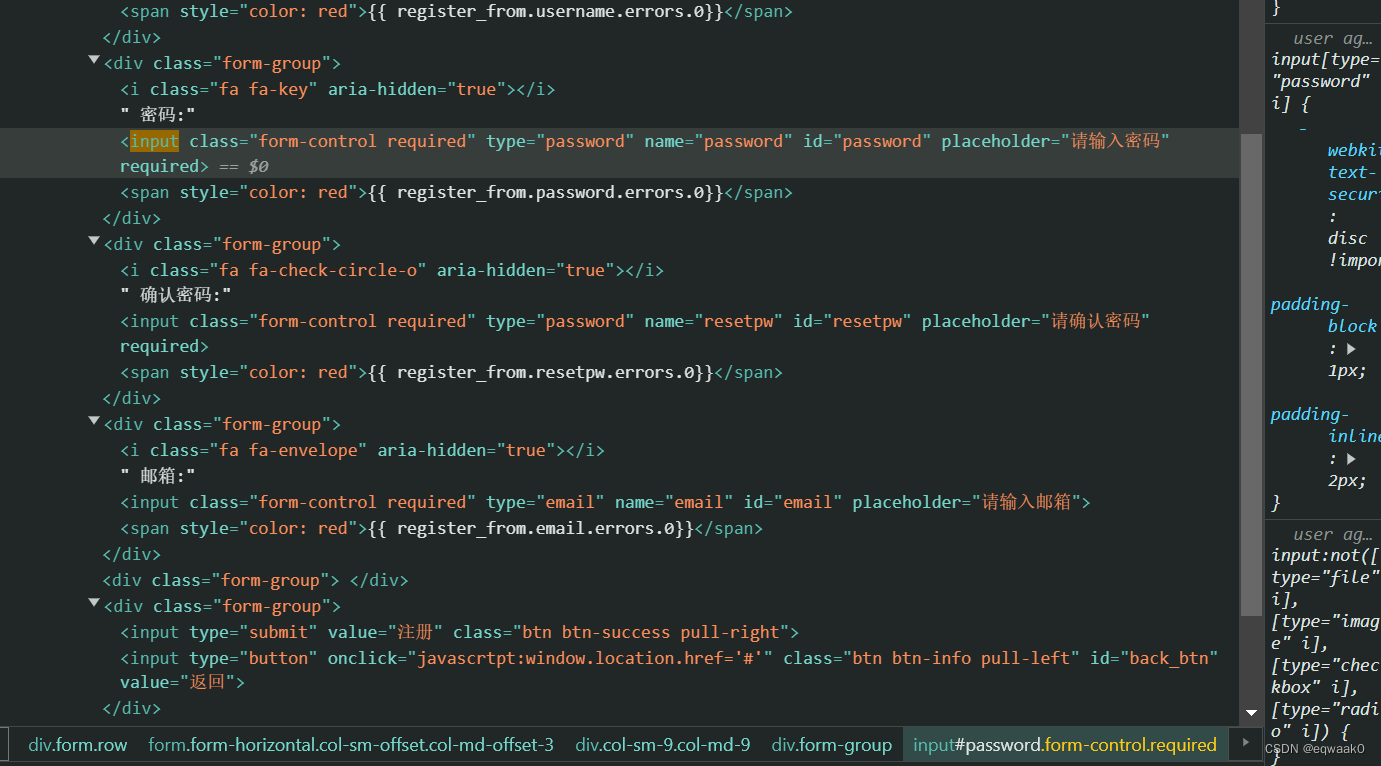This screenshot has width=1381, height=766.
Task: Select the email.errors.0 span line
Action: coord(441,528)
